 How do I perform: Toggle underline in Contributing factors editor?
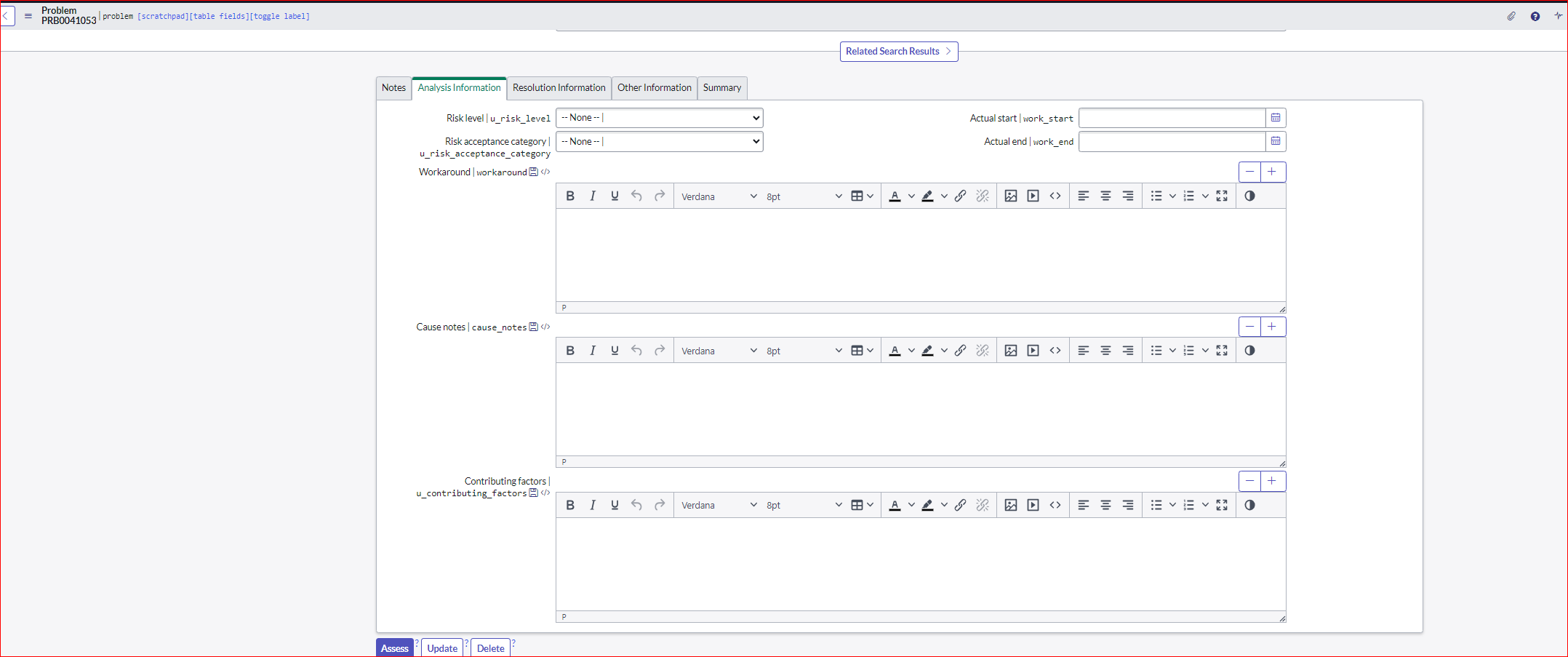[615, 505]
